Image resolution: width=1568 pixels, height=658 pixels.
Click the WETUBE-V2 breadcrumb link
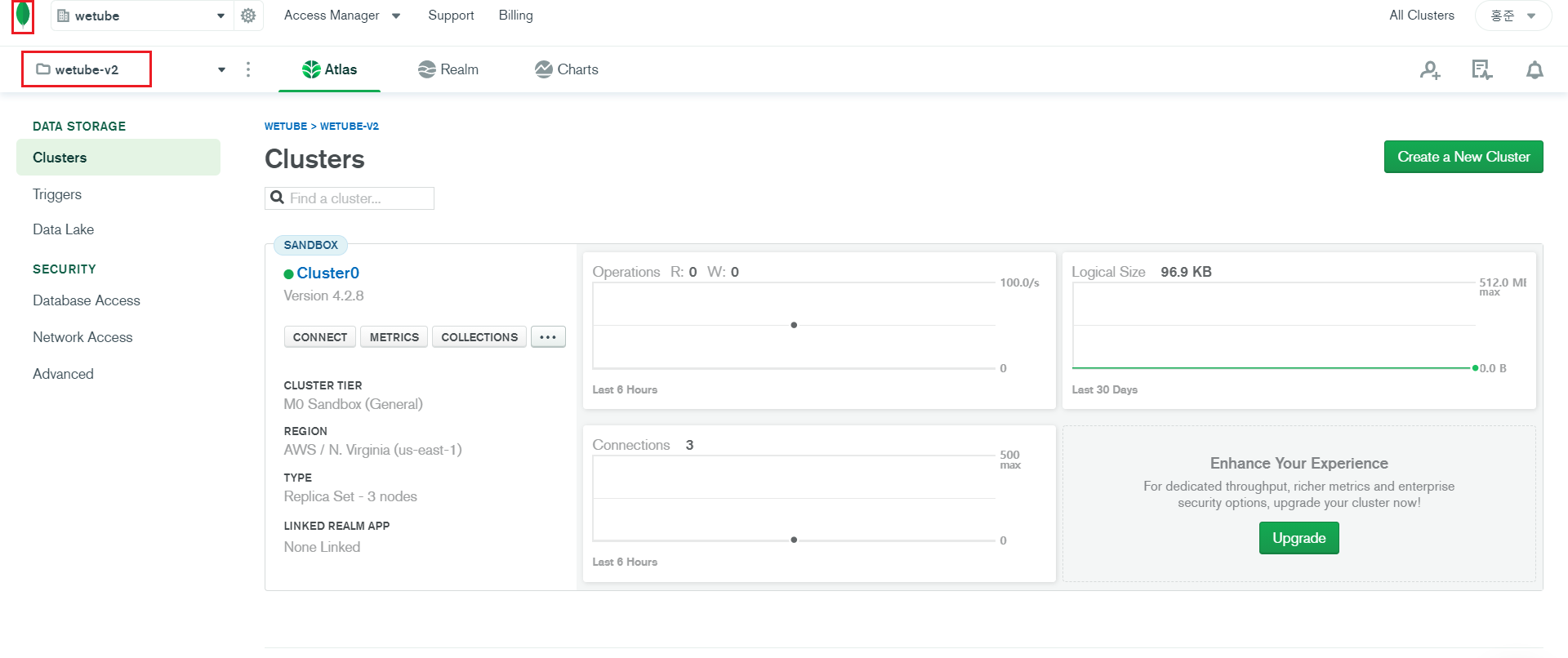click(350, 127)
